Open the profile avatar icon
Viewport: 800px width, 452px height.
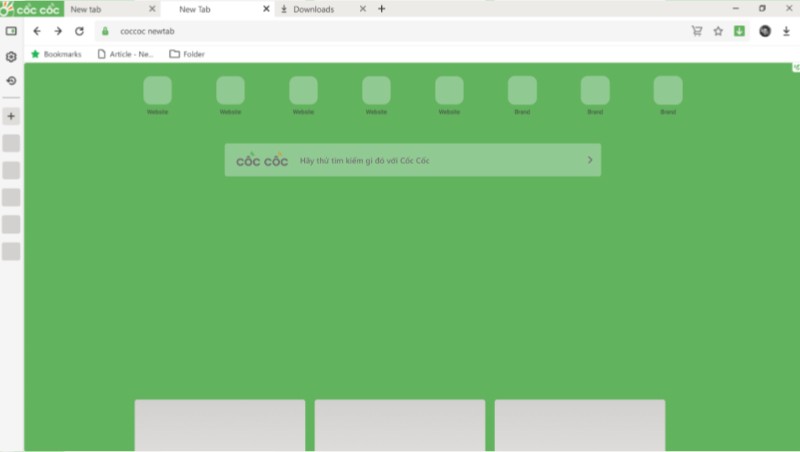[765, 31]
